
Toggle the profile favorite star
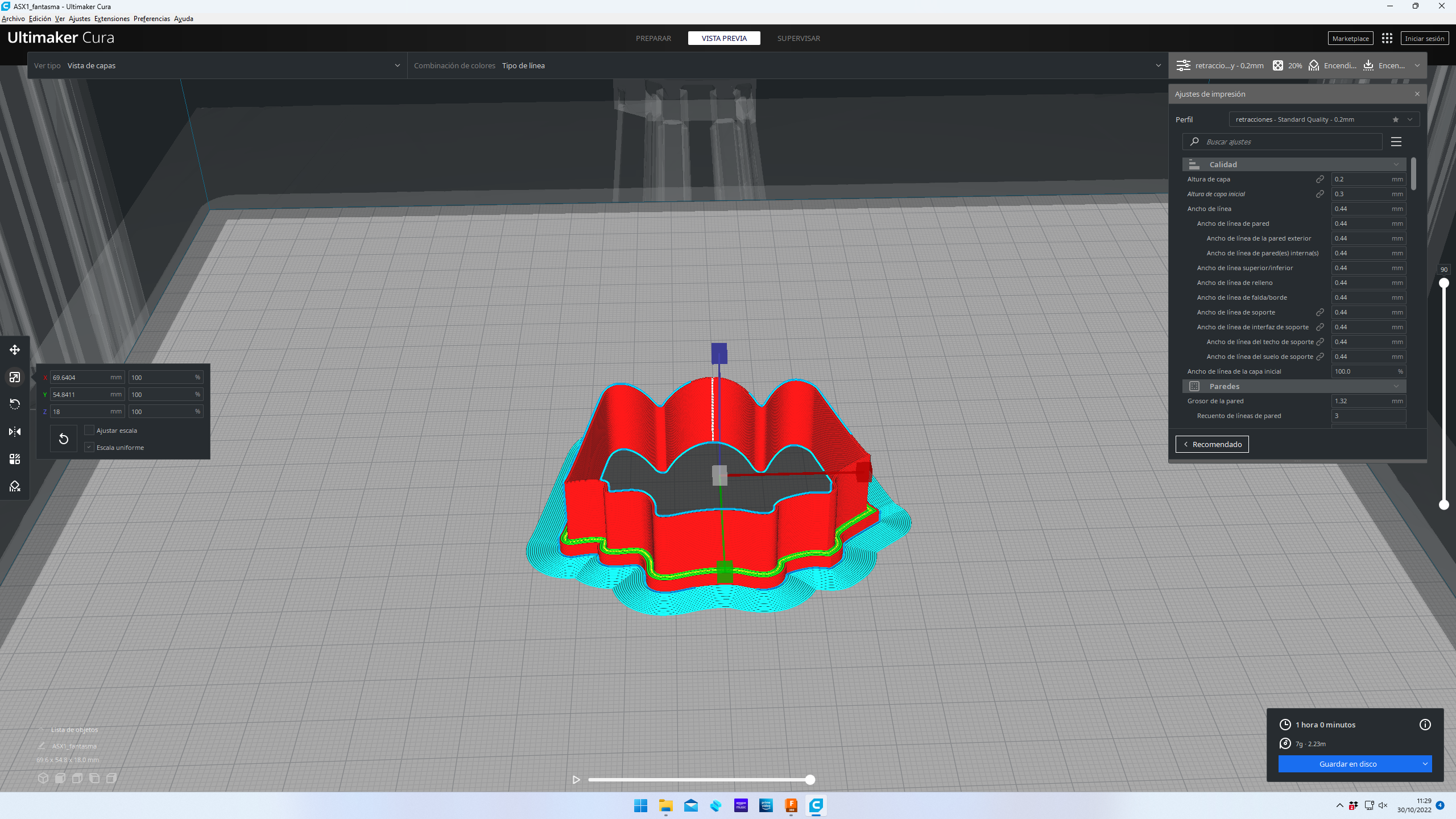pos(1396,119)
